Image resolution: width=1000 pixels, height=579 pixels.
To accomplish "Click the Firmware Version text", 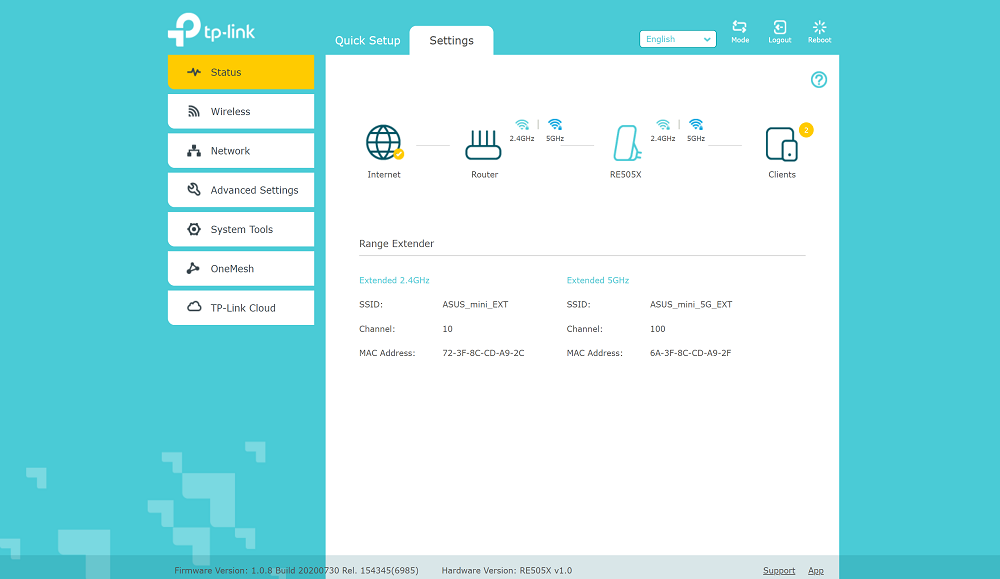I will [x=297, y=571].
